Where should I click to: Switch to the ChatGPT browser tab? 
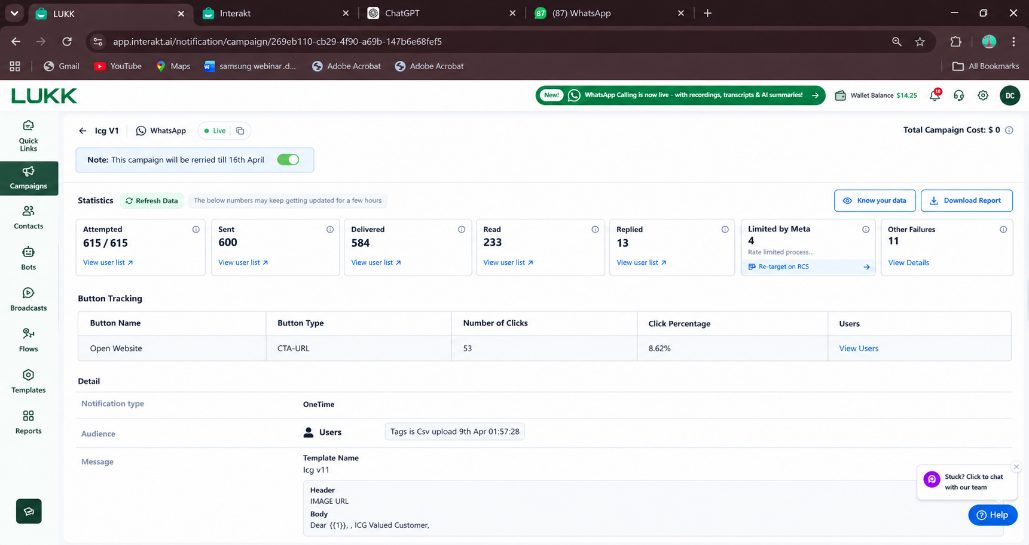pos(443,13)
